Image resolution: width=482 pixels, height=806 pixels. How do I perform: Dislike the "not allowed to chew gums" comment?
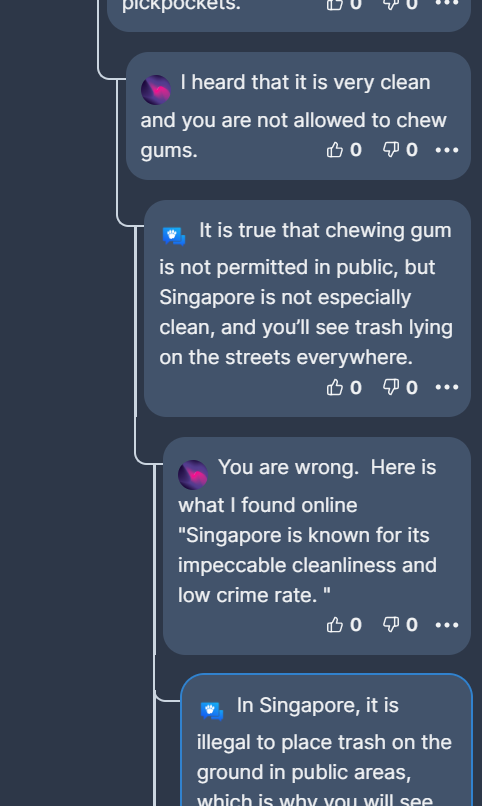(391, 150)
